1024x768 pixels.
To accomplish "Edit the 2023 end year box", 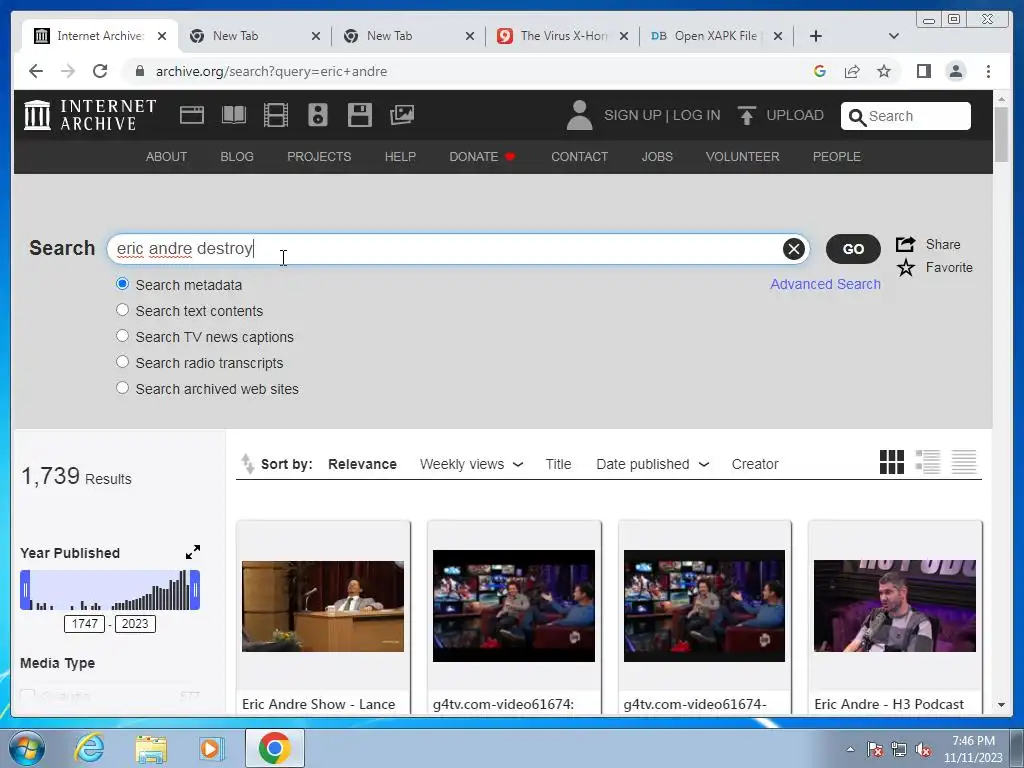I will point(135,624).
